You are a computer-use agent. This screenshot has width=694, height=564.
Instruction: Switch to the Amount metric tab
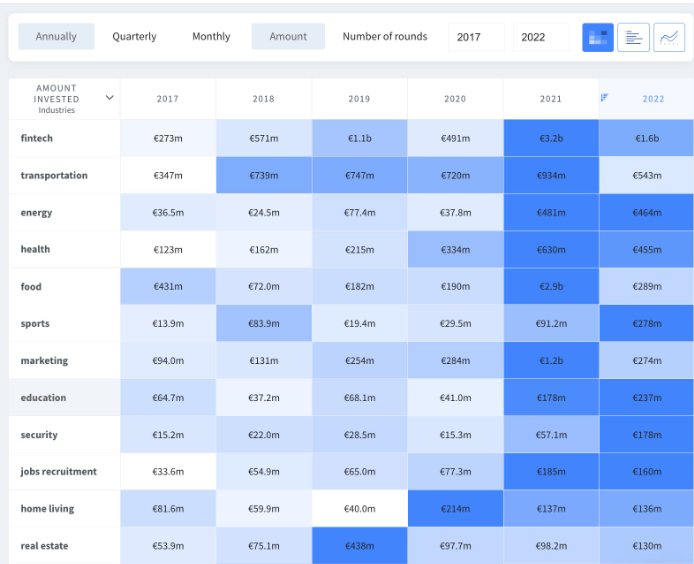288,37
